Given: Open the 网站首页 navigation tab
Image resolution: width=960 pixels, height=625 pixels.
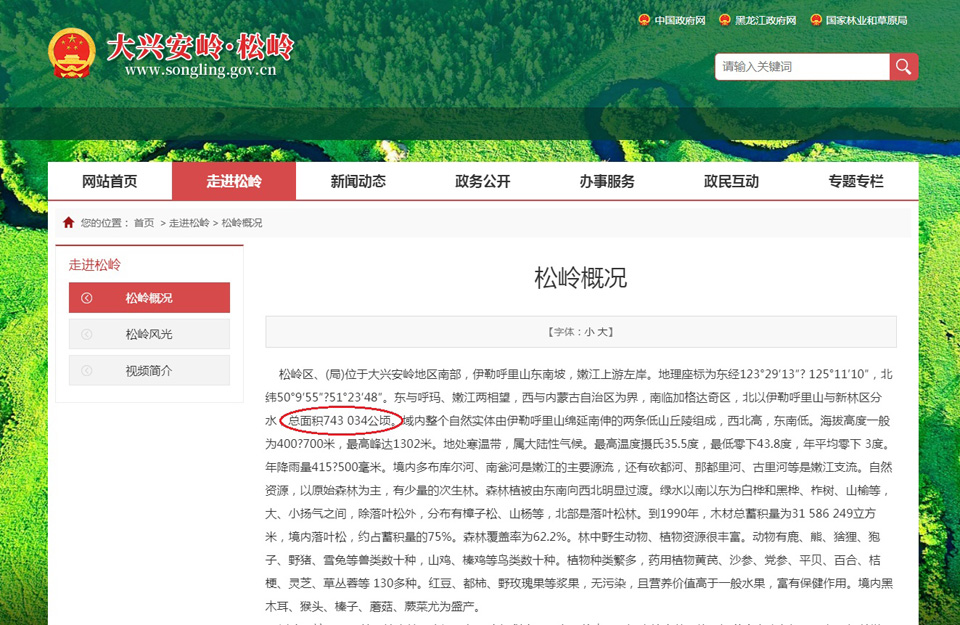Looking at the screenshot, I should 110,181.
